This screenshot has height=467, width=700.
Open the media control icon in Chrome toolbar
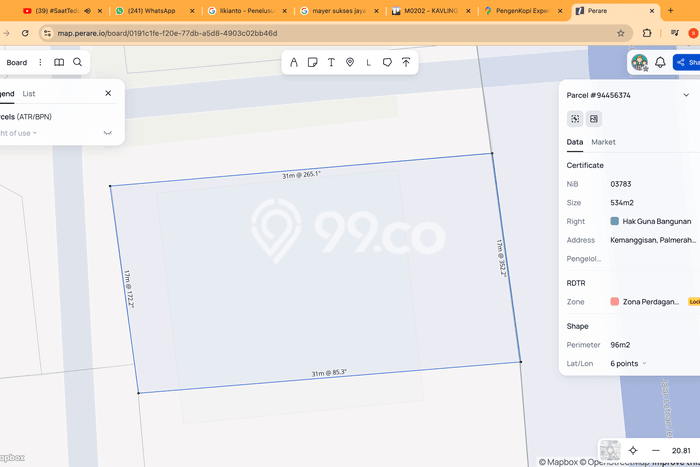pyautogui.click(x=675, y=33)
